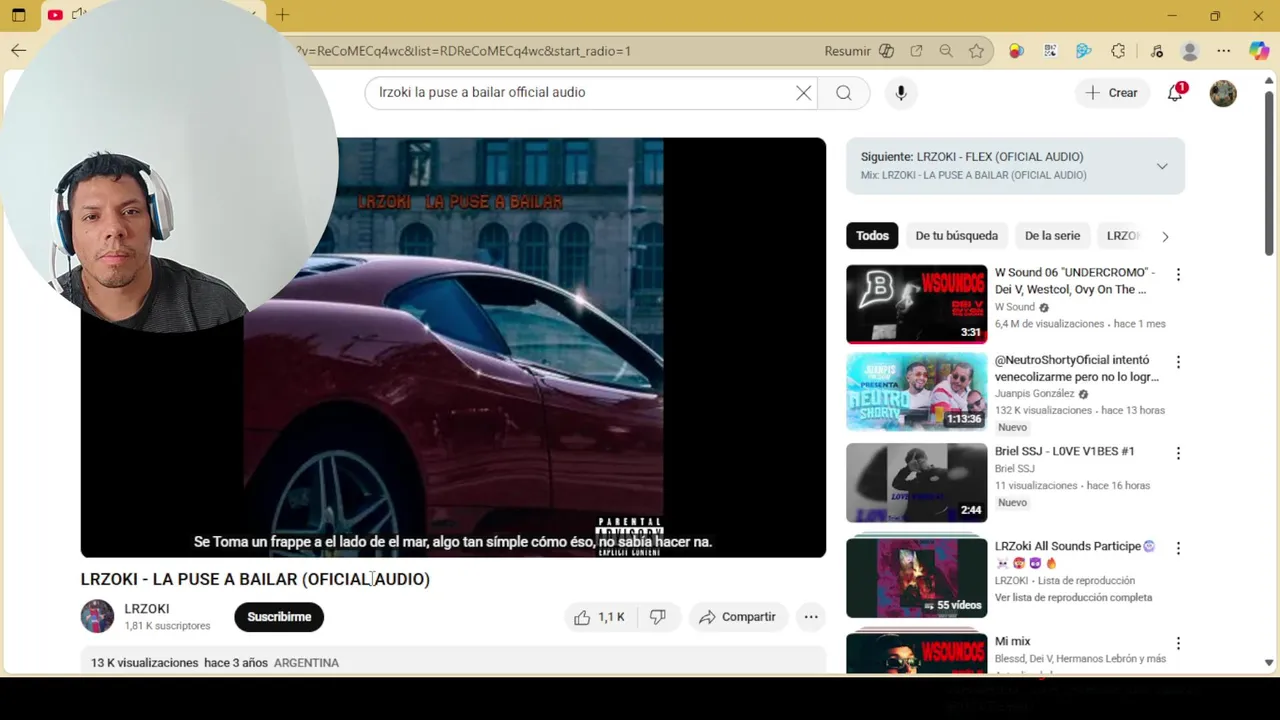Click the Juanpis González channel name
The image size is (1280, 720).
[1034, 394]
